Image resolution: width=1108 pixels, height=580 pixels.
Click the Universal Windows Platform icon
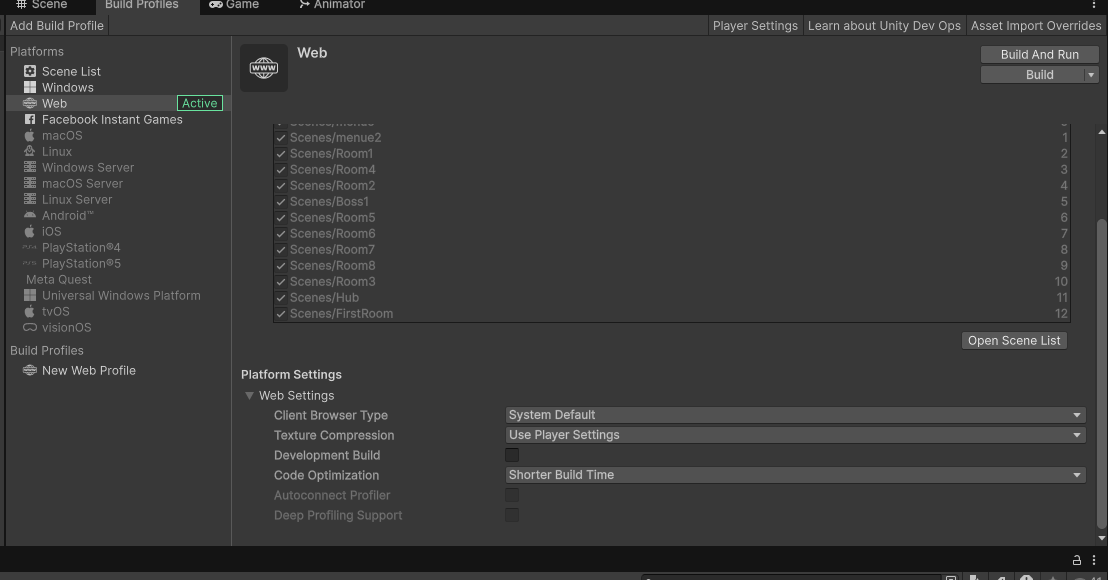click(x=30, y=295)
